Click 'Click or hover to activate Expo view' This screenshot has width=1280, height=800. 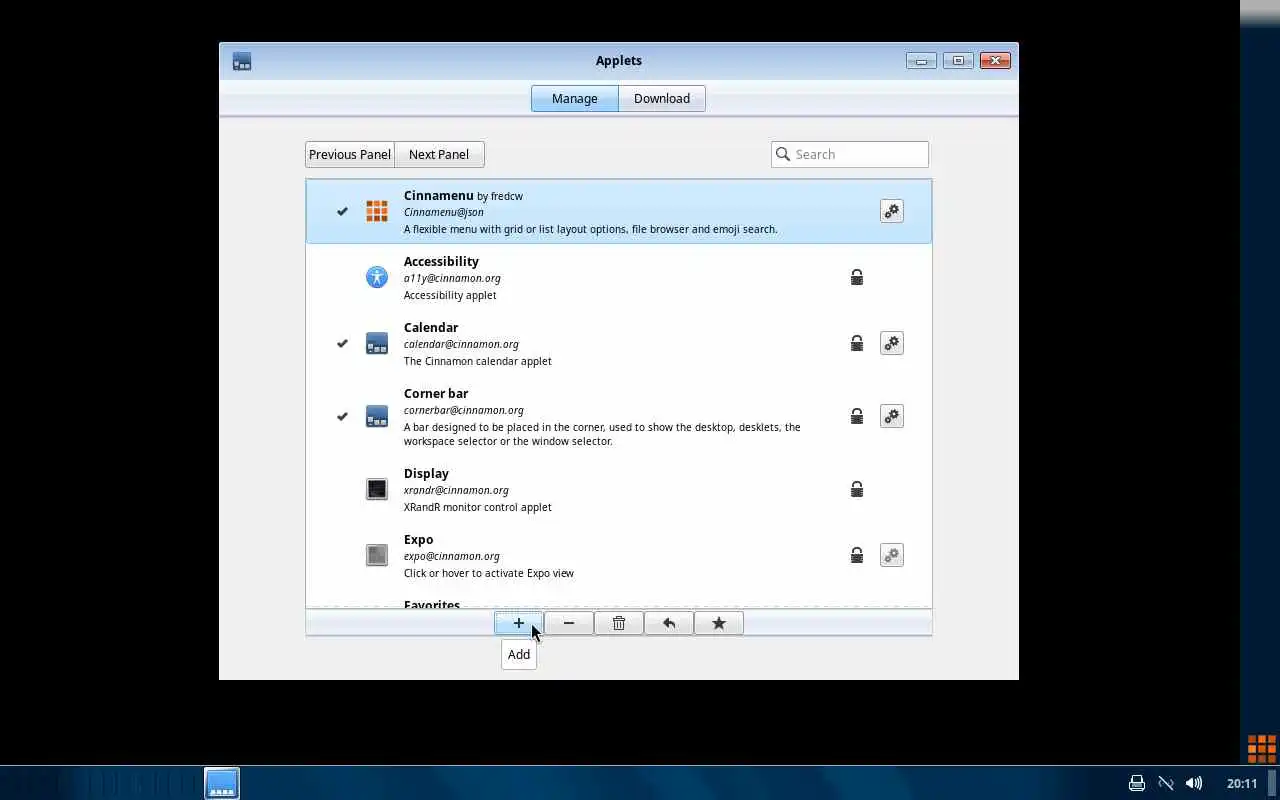[x=489, y=573]
